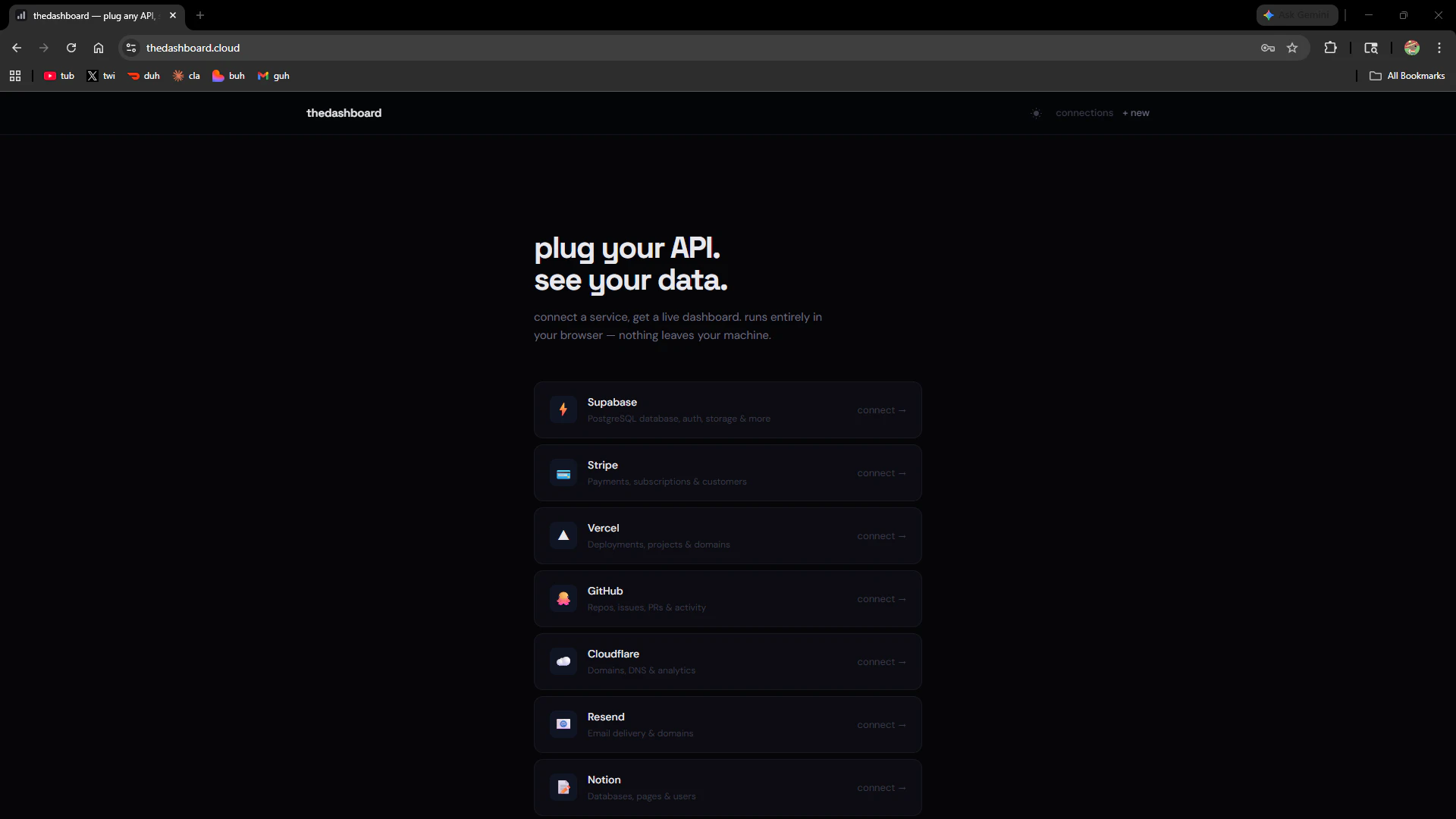Open the YouTube 'tub' bookmark
The image size is (1456, 819).
pyautogui.click(x=58, y=75)
